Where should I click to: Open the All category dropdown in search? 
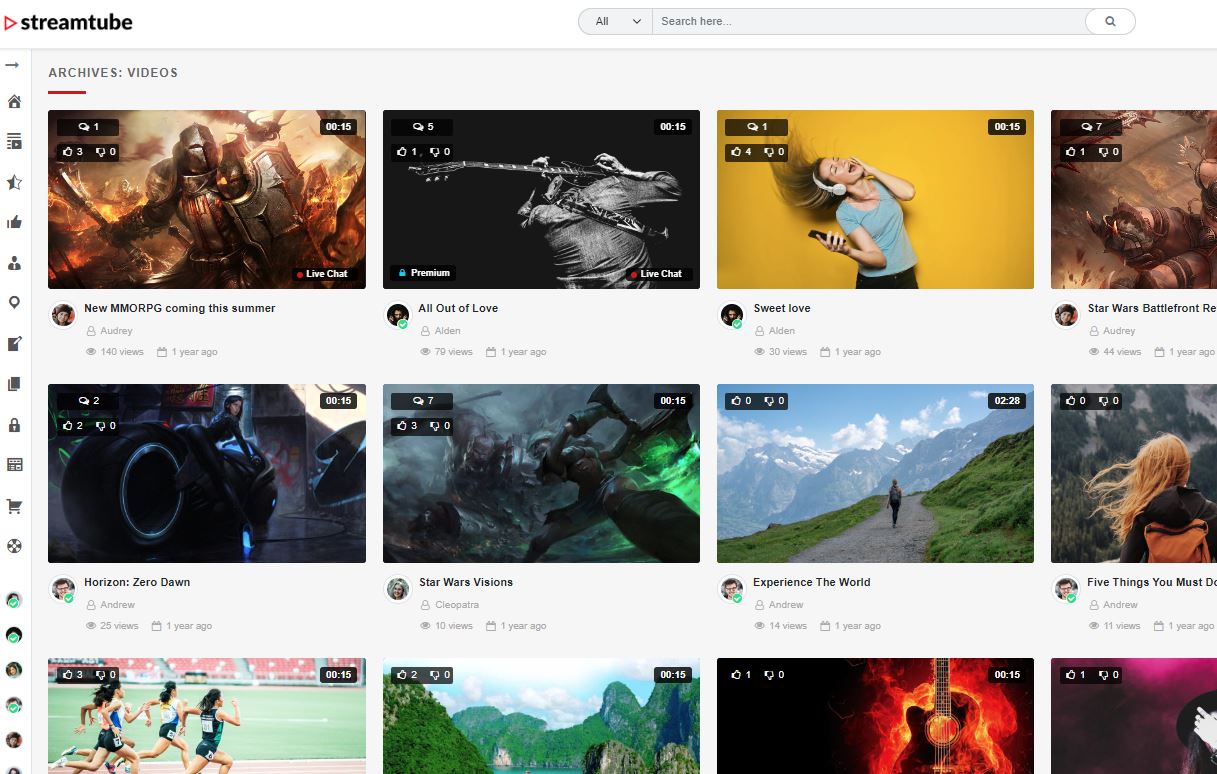click(x=616, y=21)
